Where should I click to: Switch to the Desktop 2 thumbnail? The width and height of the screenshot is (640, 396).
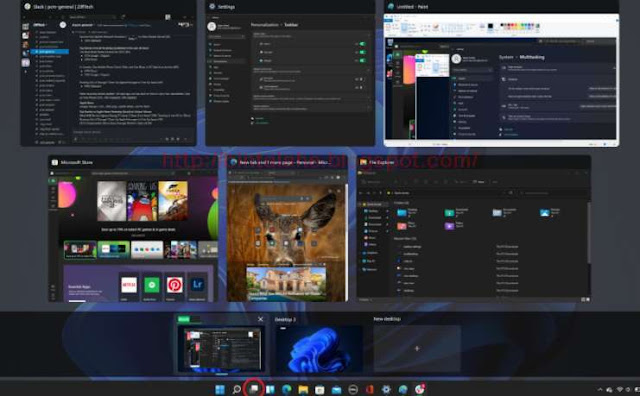319,348
